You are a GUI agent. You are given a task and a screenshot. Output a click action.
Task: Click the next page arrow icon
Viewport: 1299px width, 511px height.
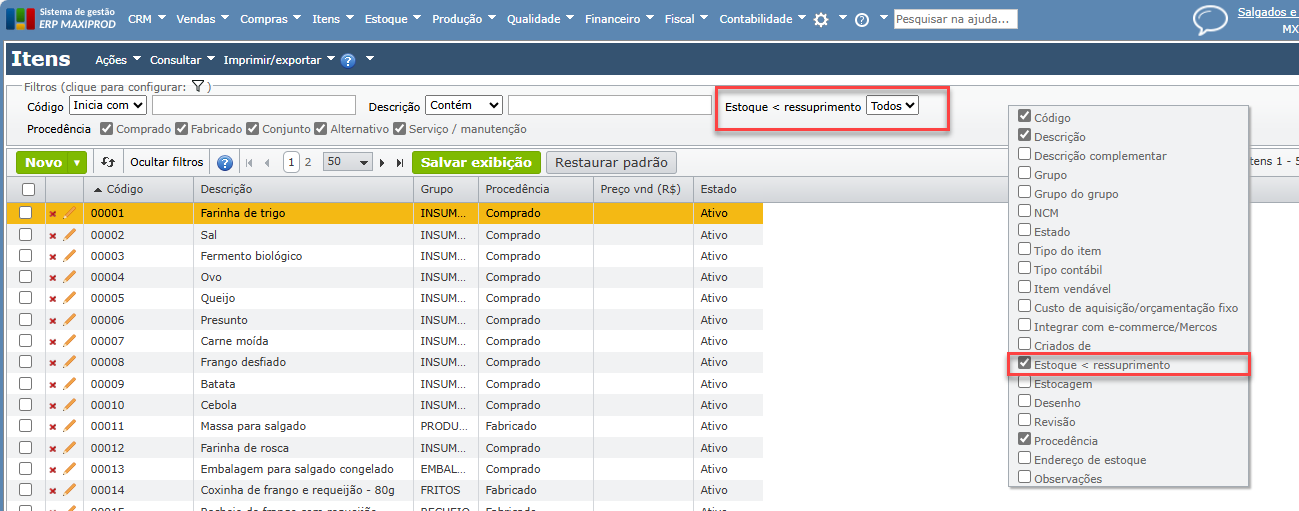coord(382,162)
